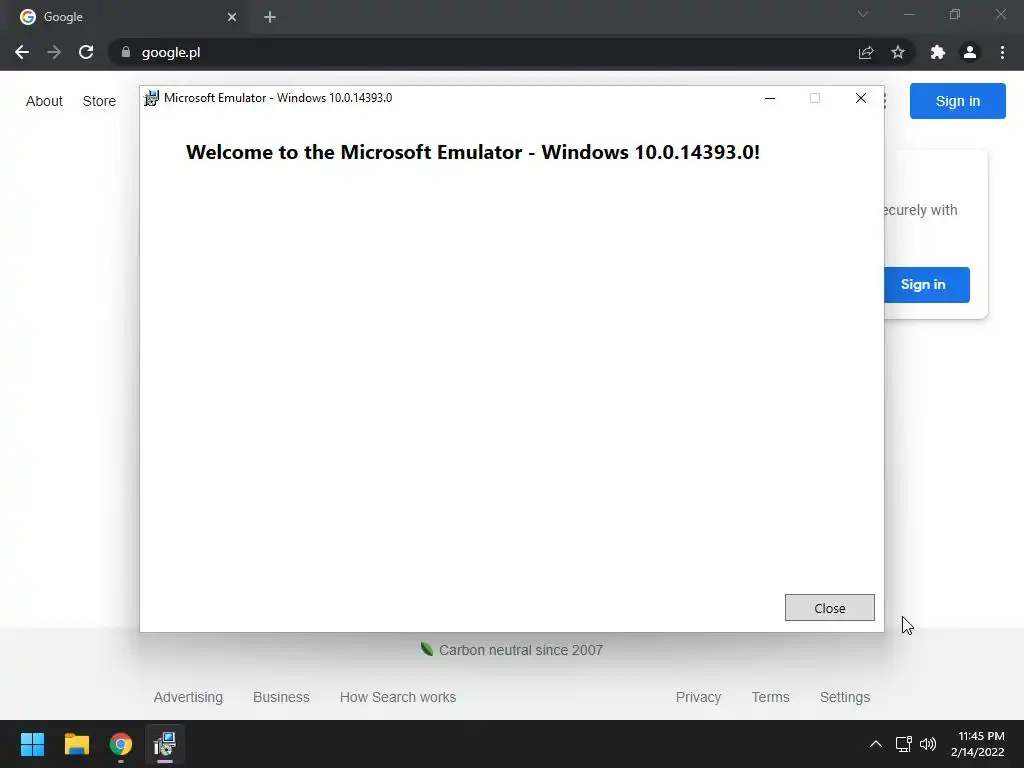The image size is (1024, 768).
Task: Open the Advertising footer link
Action: coord(188,697)
